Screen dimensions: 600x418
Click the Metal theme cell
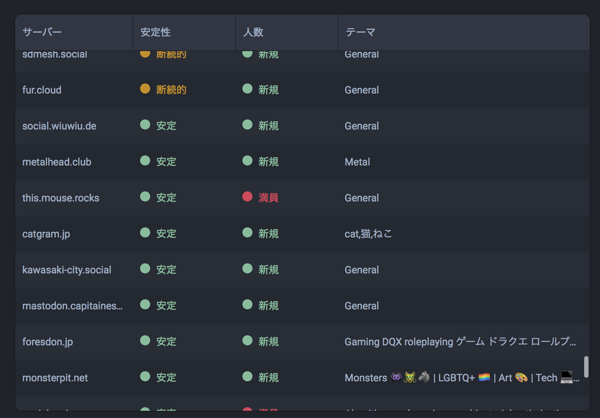coord(357,162)
